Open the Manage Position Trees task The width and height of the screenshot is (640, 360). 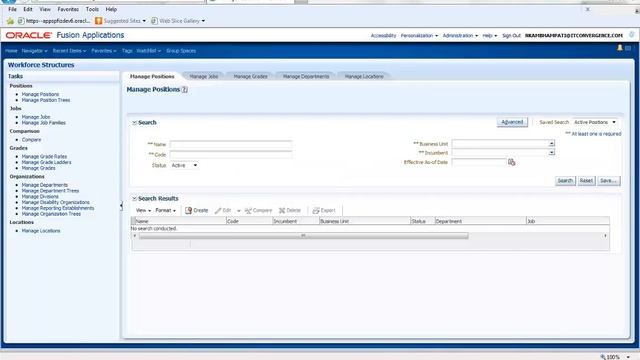46,100
